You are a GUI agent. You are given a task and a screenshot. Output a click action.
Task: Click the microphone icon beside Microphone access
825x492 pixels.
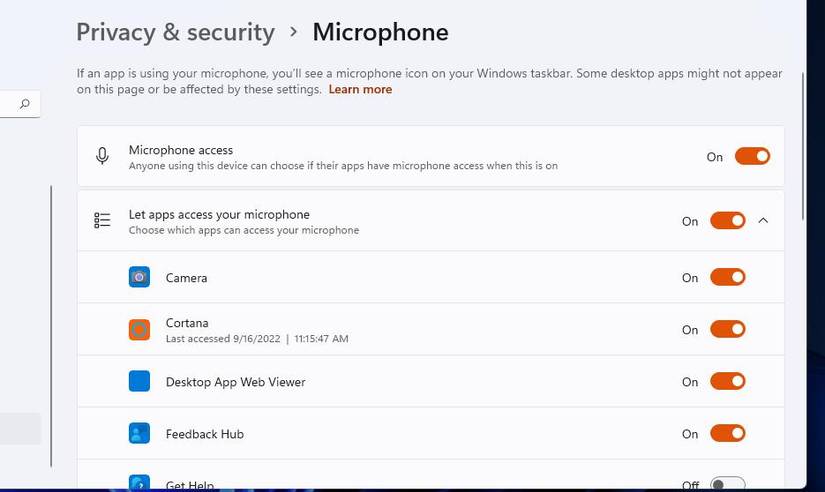(x=102, y=156)
